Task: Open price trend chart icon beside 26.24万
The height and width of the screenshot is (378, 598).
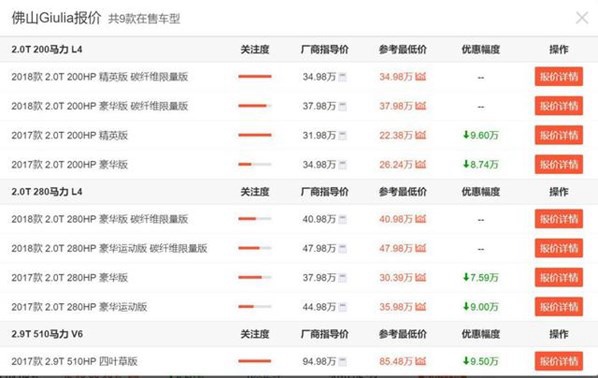Action: tap(420, 164)
